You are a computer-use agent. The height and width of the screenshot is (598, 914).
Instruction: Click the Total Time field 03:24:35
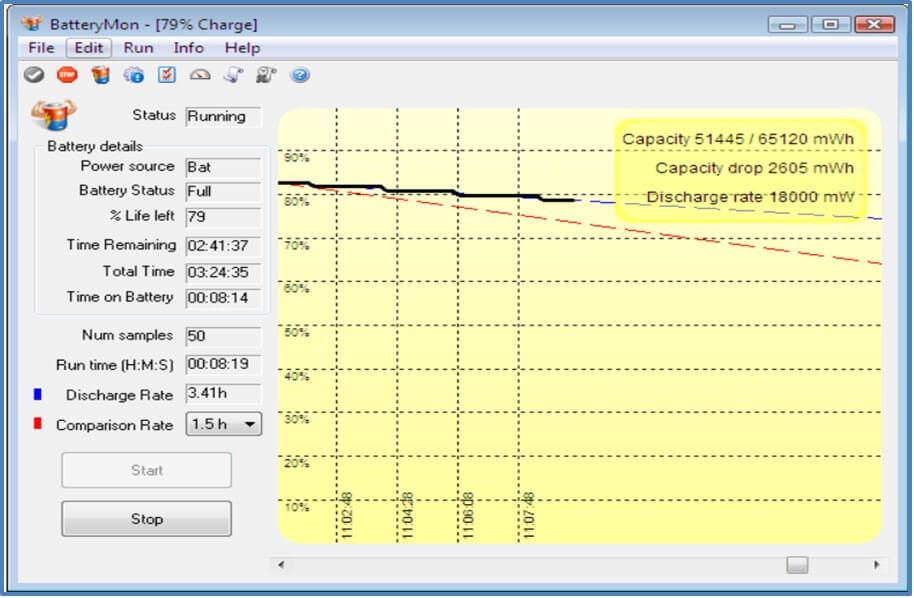224,272
